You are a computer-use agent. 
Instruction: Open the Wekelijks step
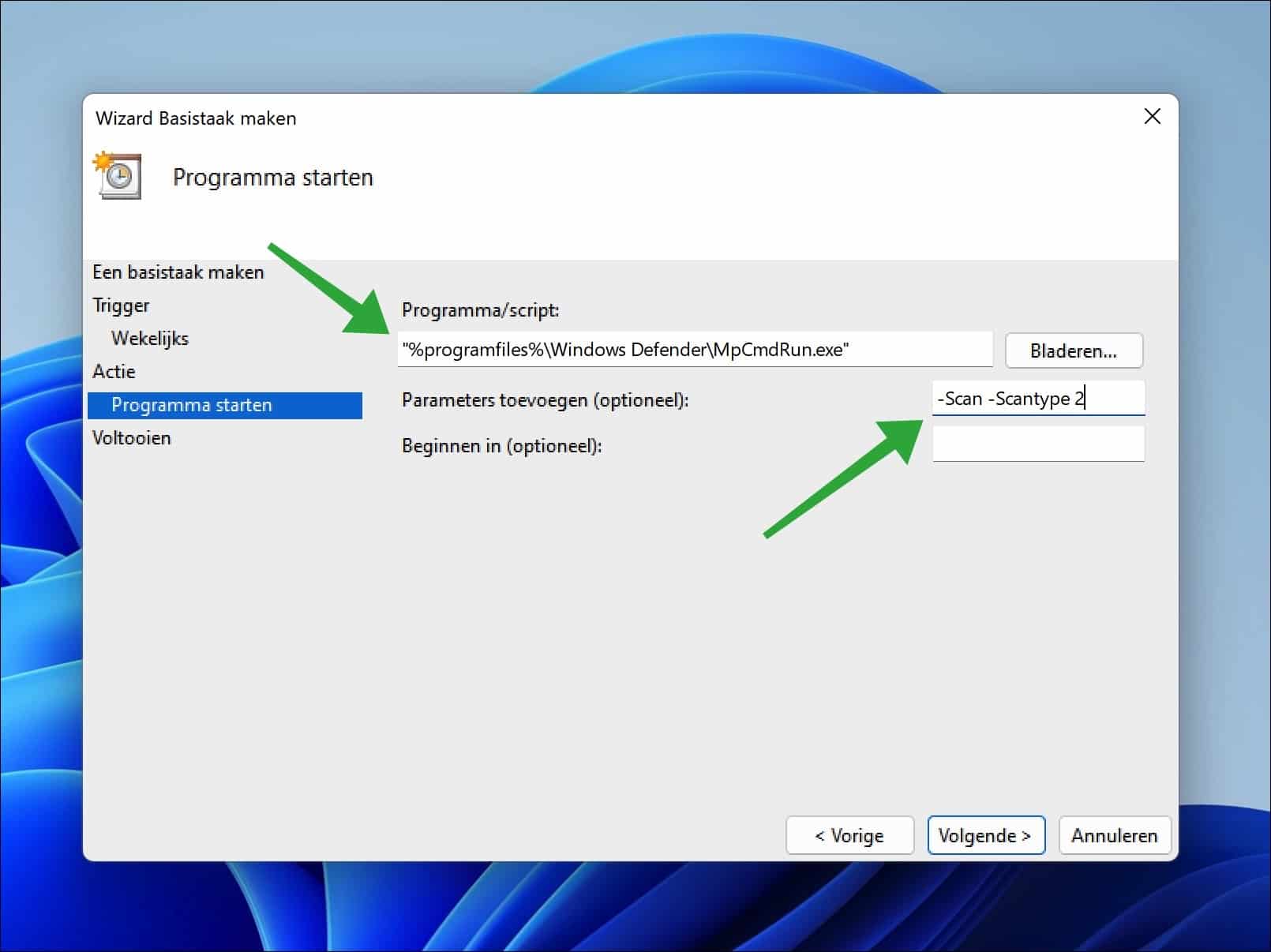tap(150, 338)
